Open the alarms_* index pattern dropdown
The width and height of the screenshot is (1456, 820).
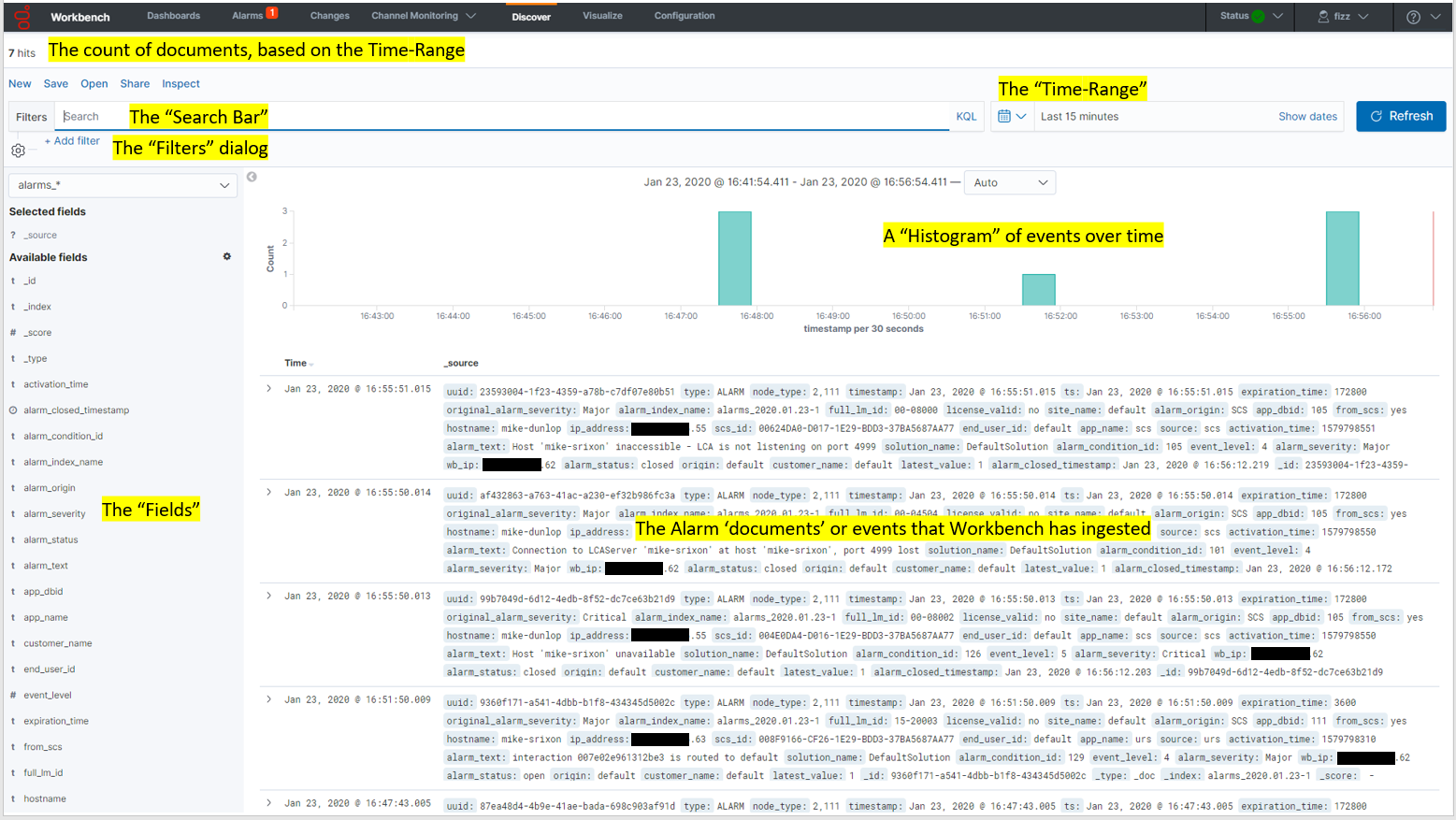click(x=123, y=185)
